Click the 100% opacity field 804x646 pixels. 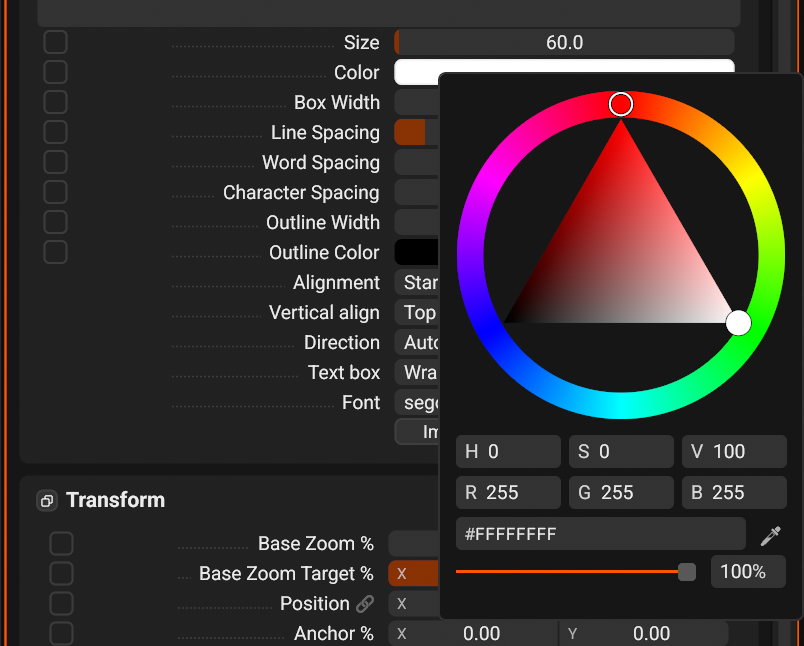748,572
